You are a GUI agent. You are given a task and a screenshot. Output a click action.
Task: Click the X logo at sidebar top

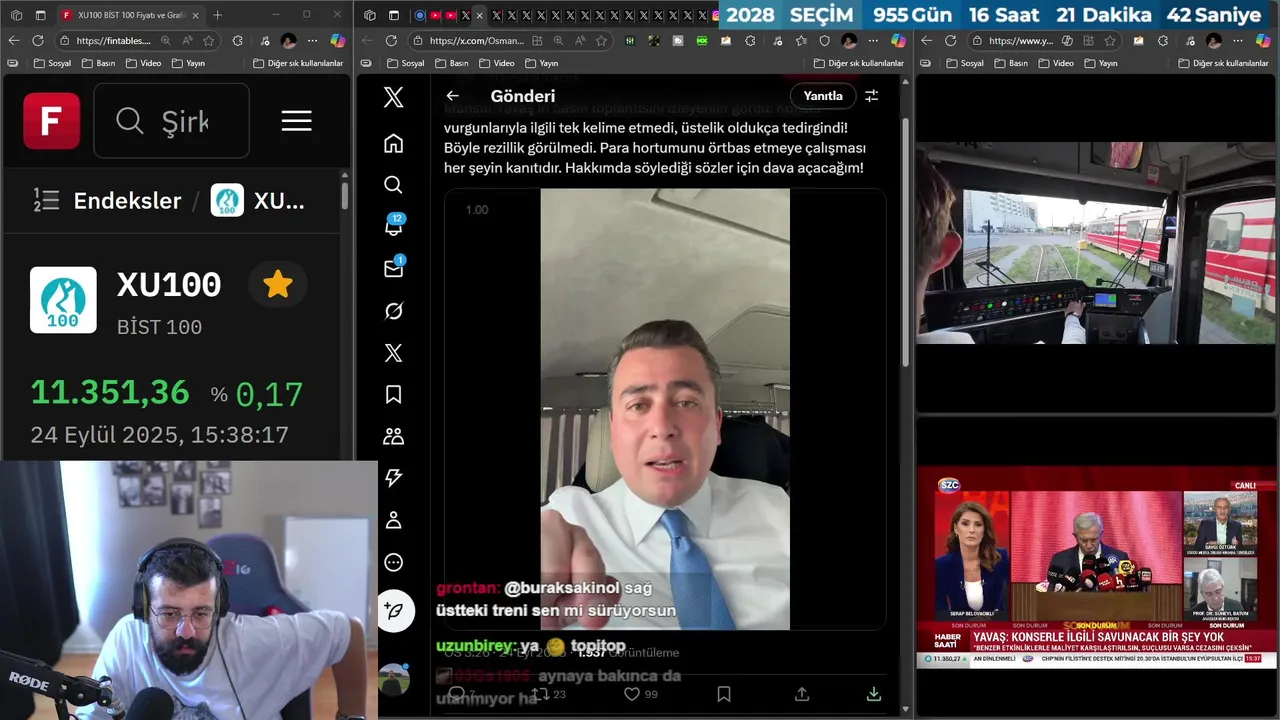pyautogui.click(x=393, y=97)
